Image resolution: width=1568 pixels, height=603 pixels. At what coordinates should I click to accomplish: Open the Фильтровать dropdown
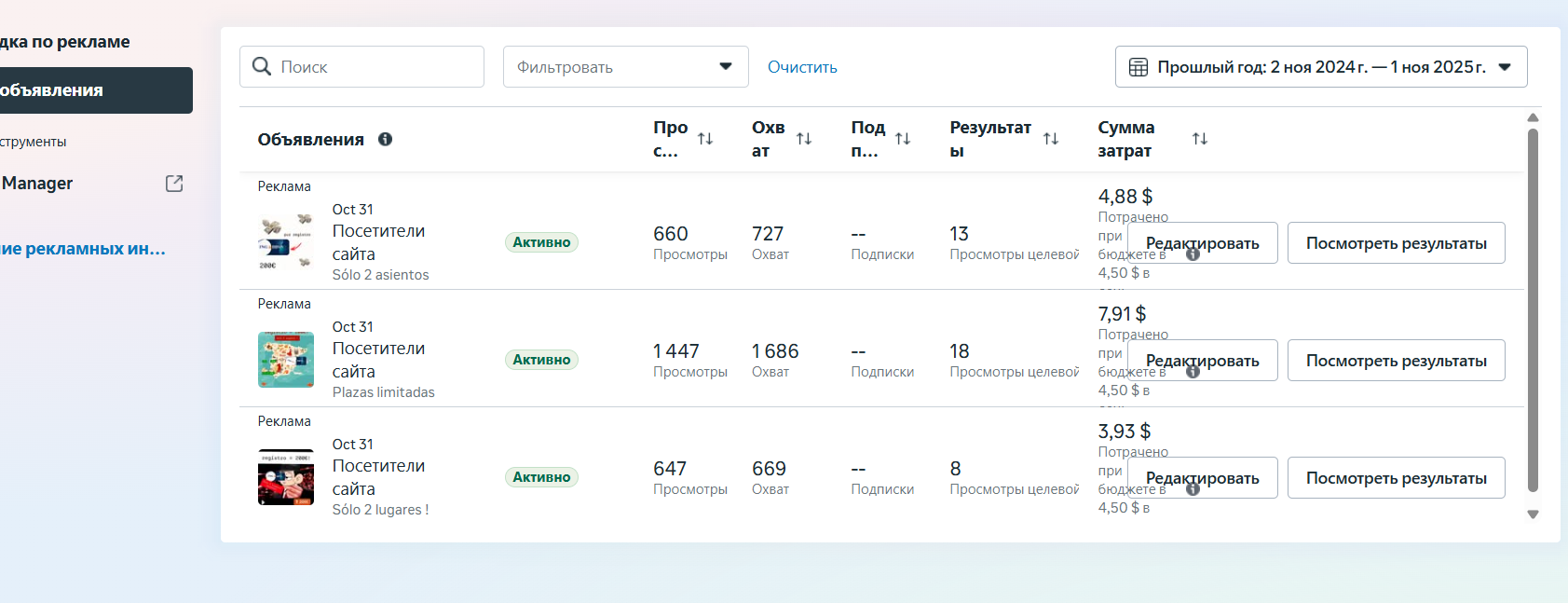tap(625, 67)
